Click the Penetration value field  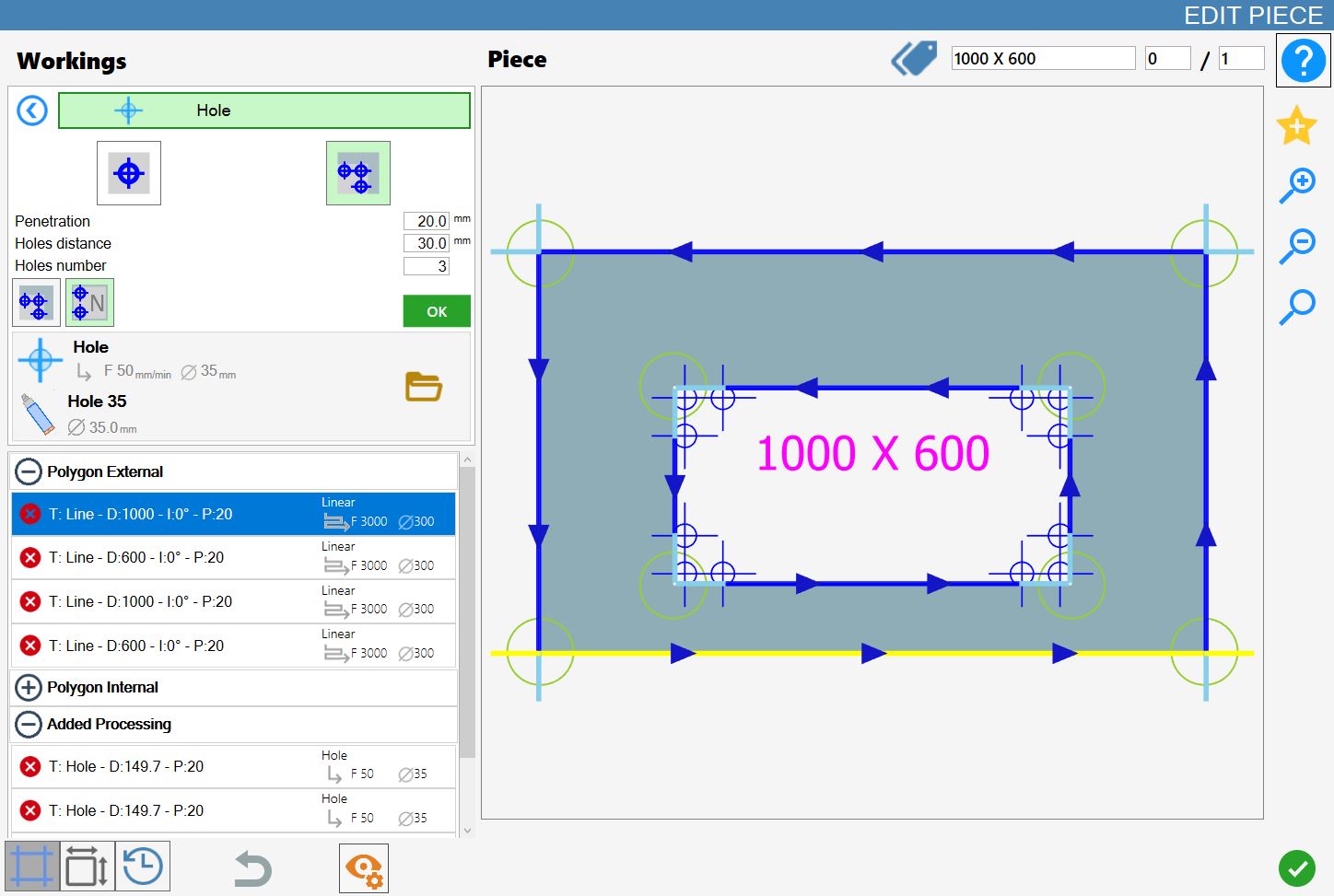(x=427, y=221)
